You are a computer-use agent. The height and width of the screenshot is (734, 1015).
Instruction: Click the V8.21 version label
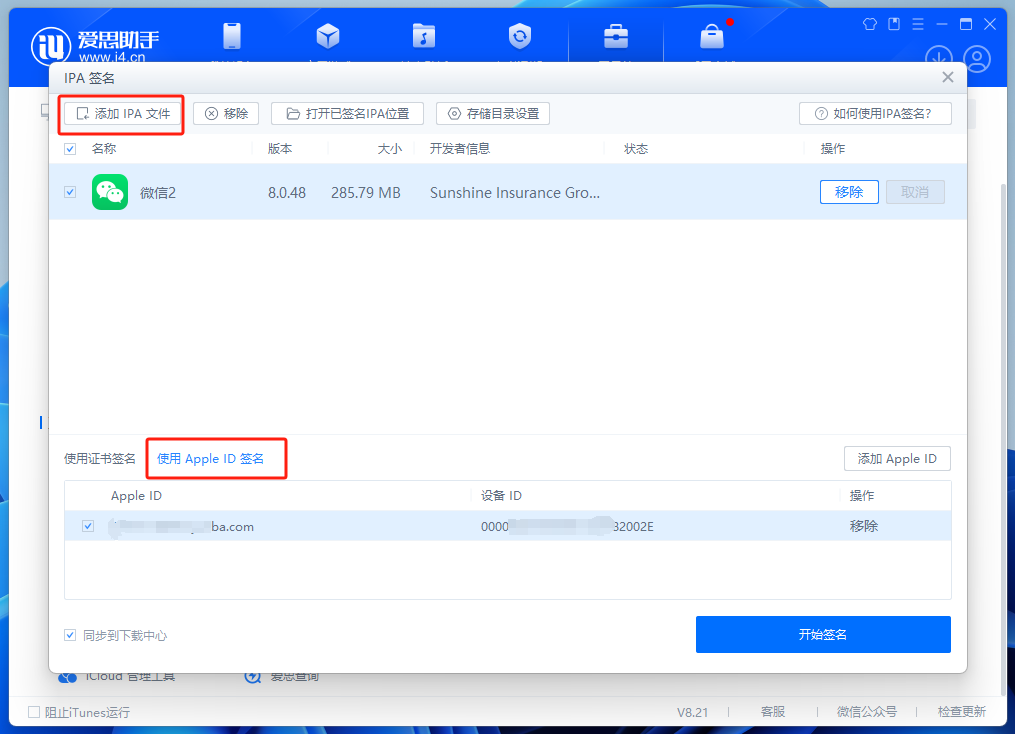coord(693,713)
